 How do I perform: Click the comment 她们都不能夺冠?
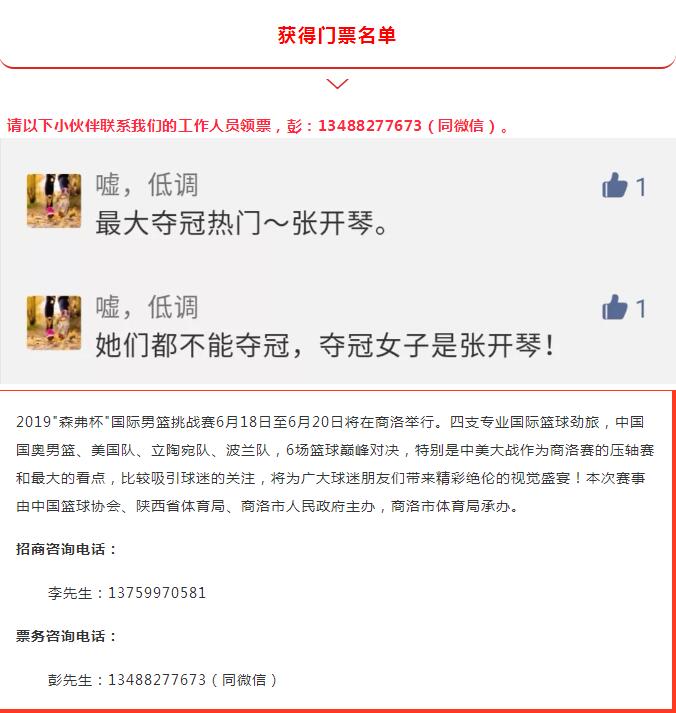[325, 345]
